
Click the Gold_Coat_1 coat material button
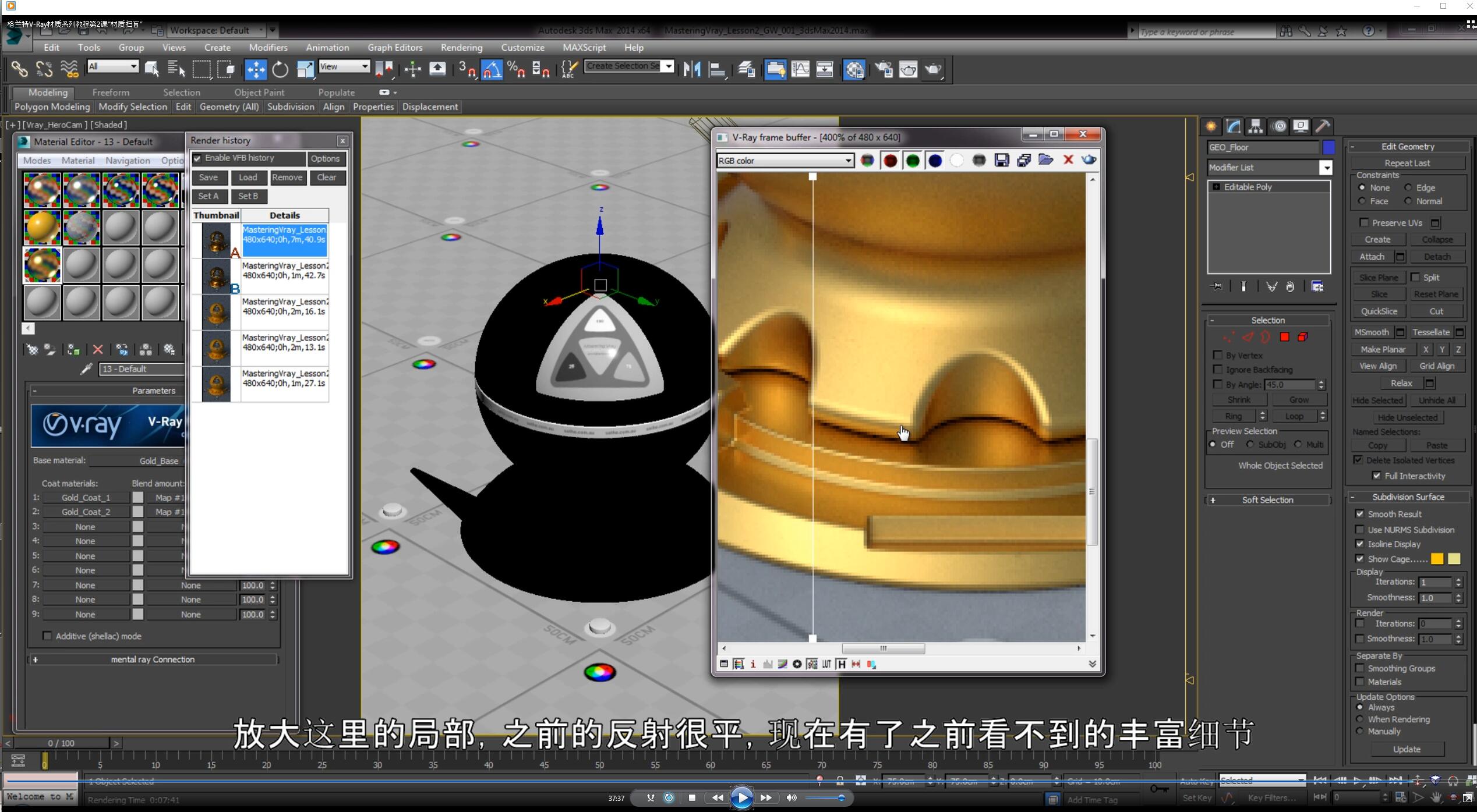[x=86, y=498]
